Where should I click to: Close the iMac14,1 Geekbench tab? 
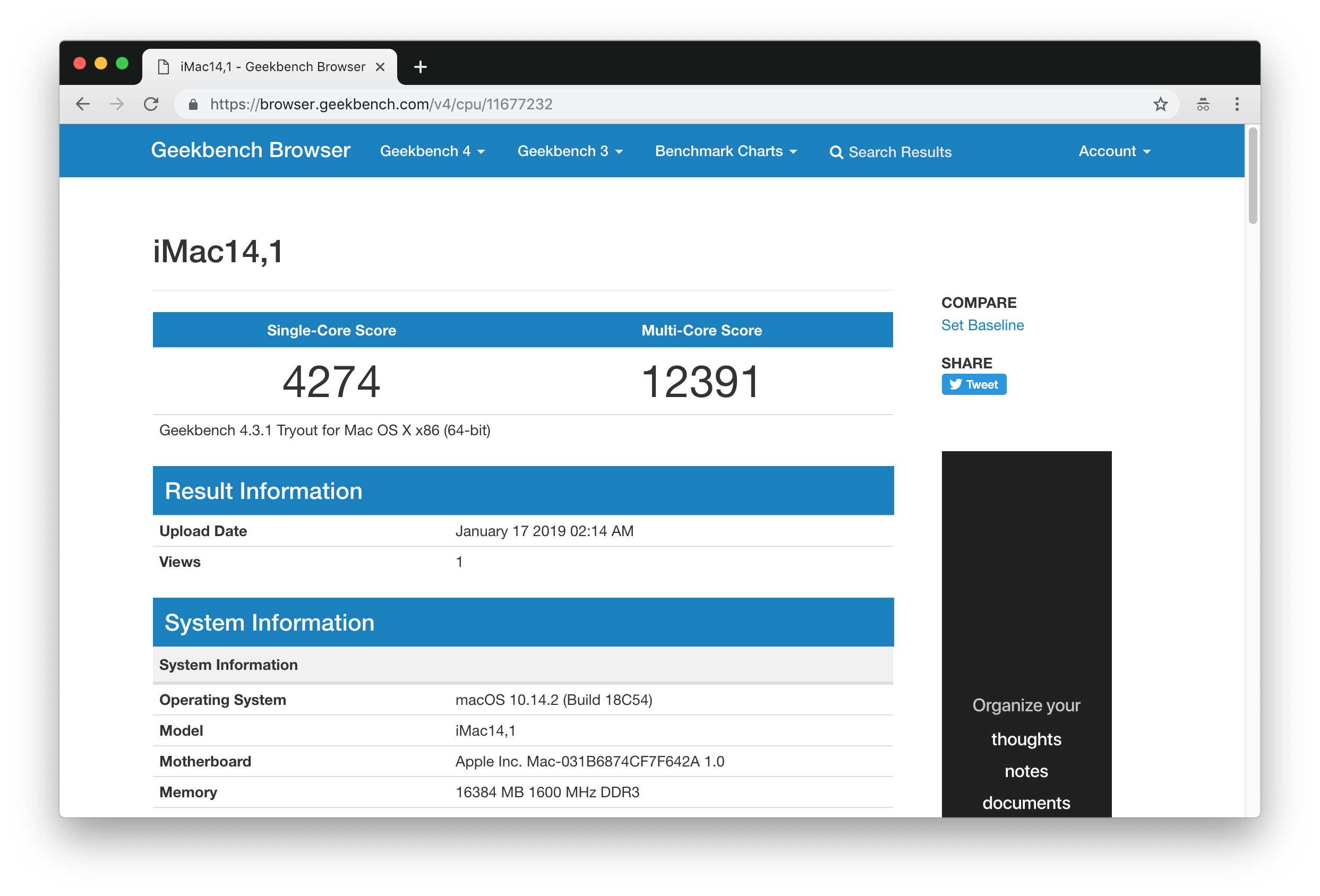tap(380, 67)
